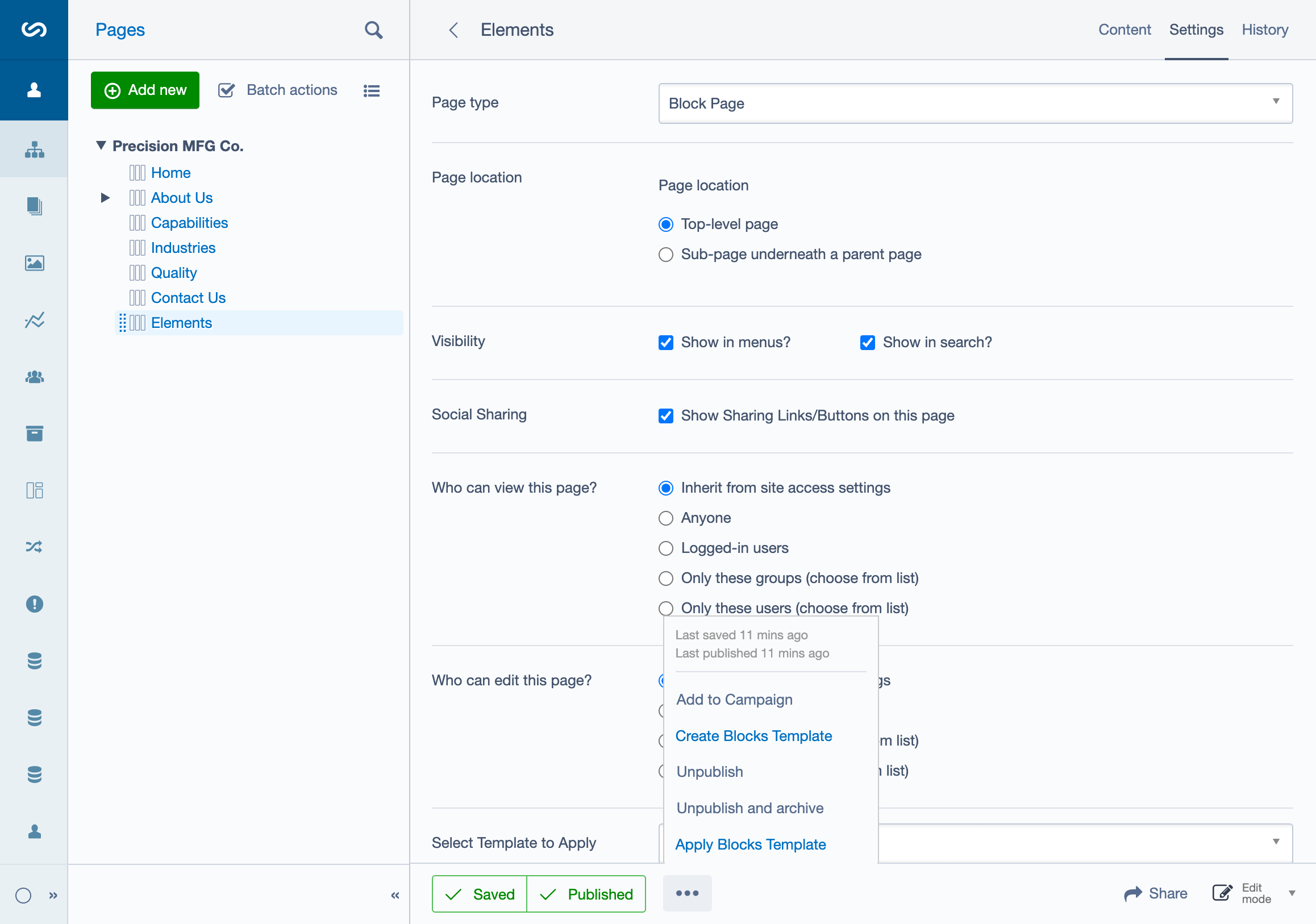Click the Edit mode button

pyautogui.click(x=1243, y=893)
